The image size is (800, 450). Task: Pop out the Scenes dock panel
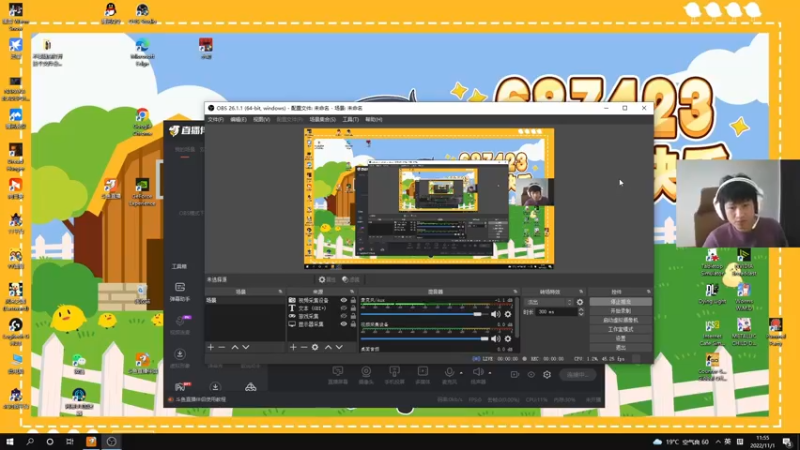[x=280, y=292]
